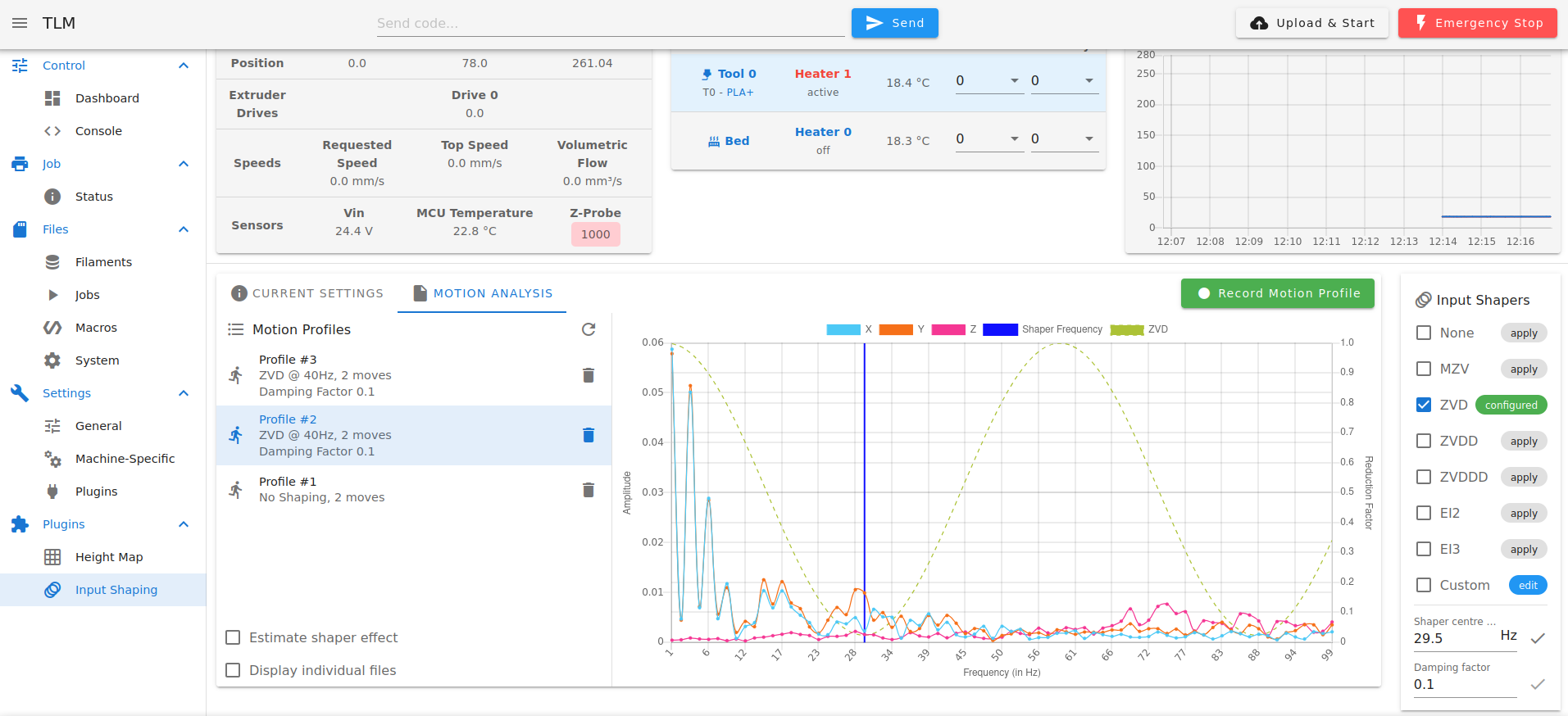Check the EI2 input shaper box

point(1424,513)
